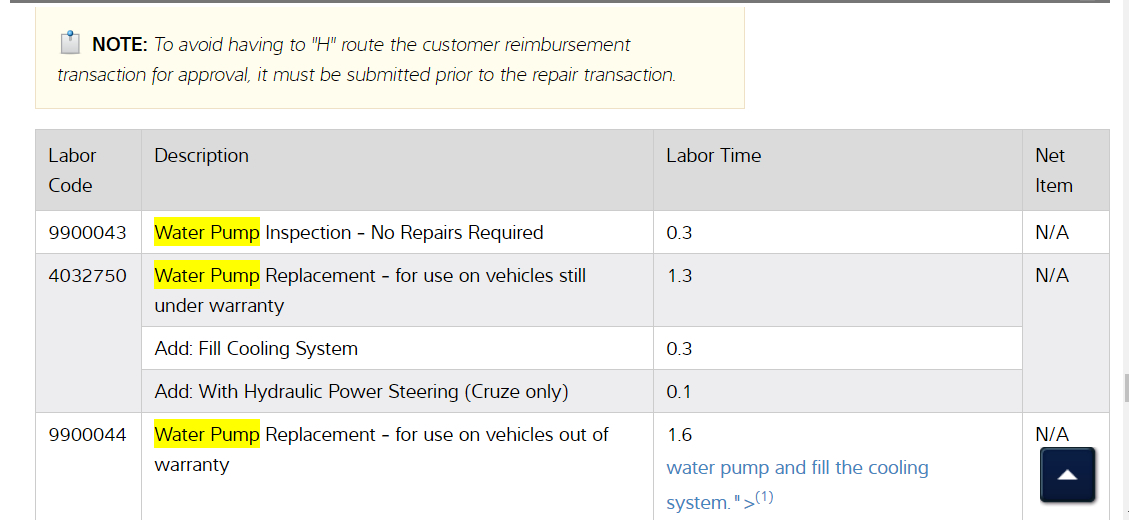The width and height of the screenshot is (1129, 520).
Task: Open the "water pump and fill the cooling" link
Action: (797, 468)
